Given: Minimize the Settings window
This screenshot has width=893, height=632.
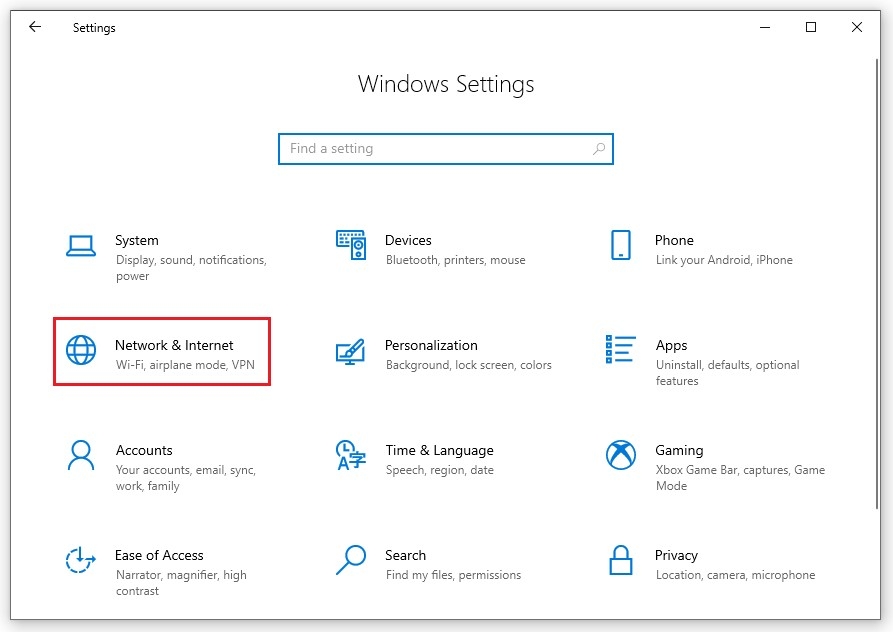Looking at the screenshot, I should (765, 28).
